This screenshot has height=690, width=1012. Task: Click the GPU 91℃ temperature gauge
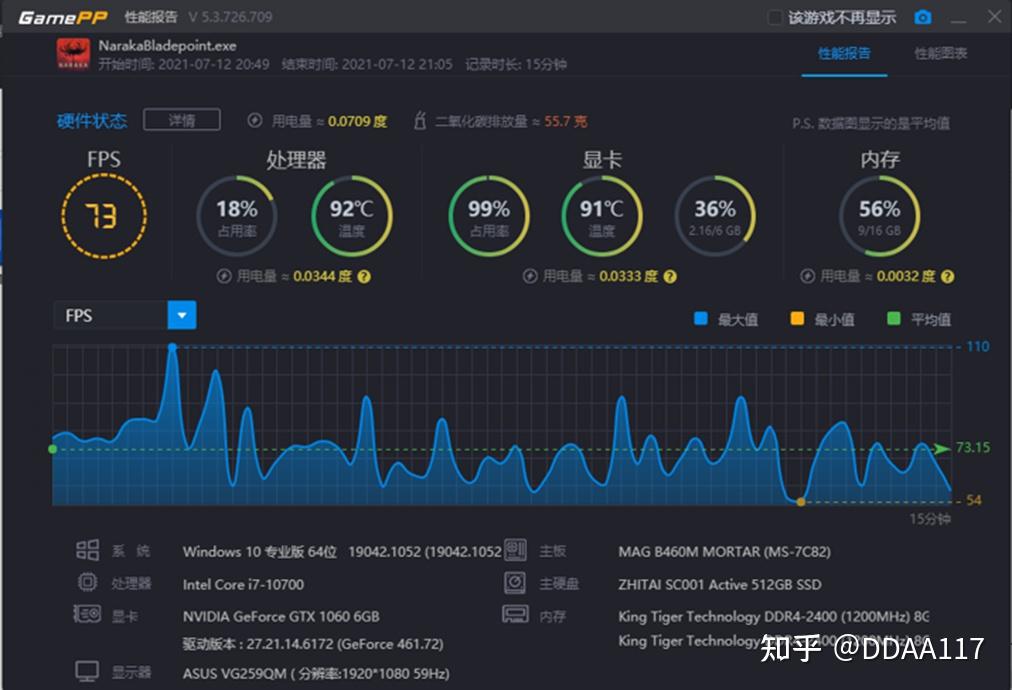(602, 216)
